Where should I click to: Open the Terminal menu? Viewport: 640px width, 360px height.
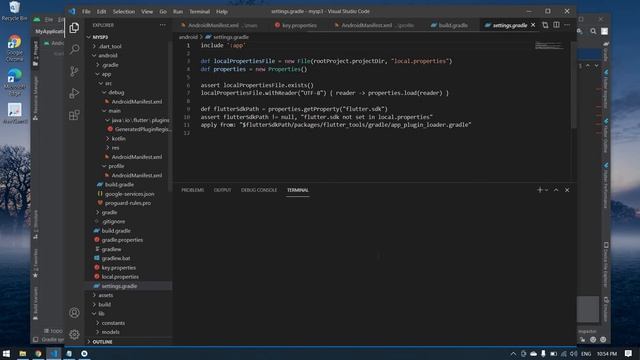[200, 11]
